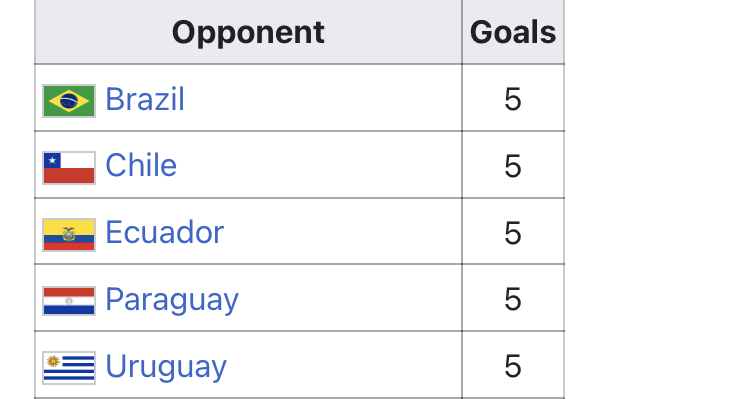Open the Chile link
This screenshot has width=750, height=399.
pyautogui.click(x=141, y=166)
